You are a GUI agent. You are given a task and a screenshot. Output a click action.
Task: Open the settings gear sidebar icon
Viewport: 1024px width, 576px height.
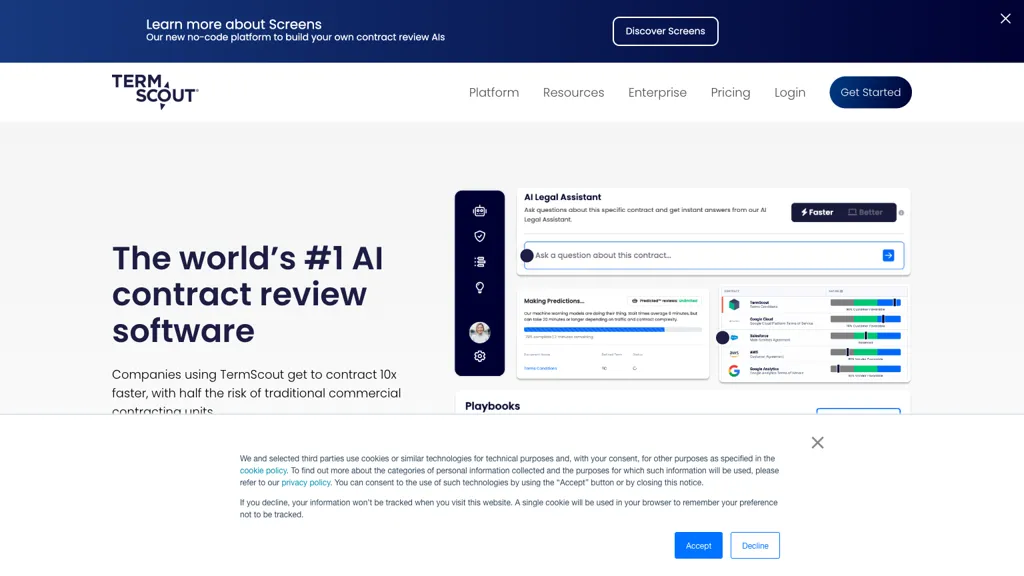479,356
